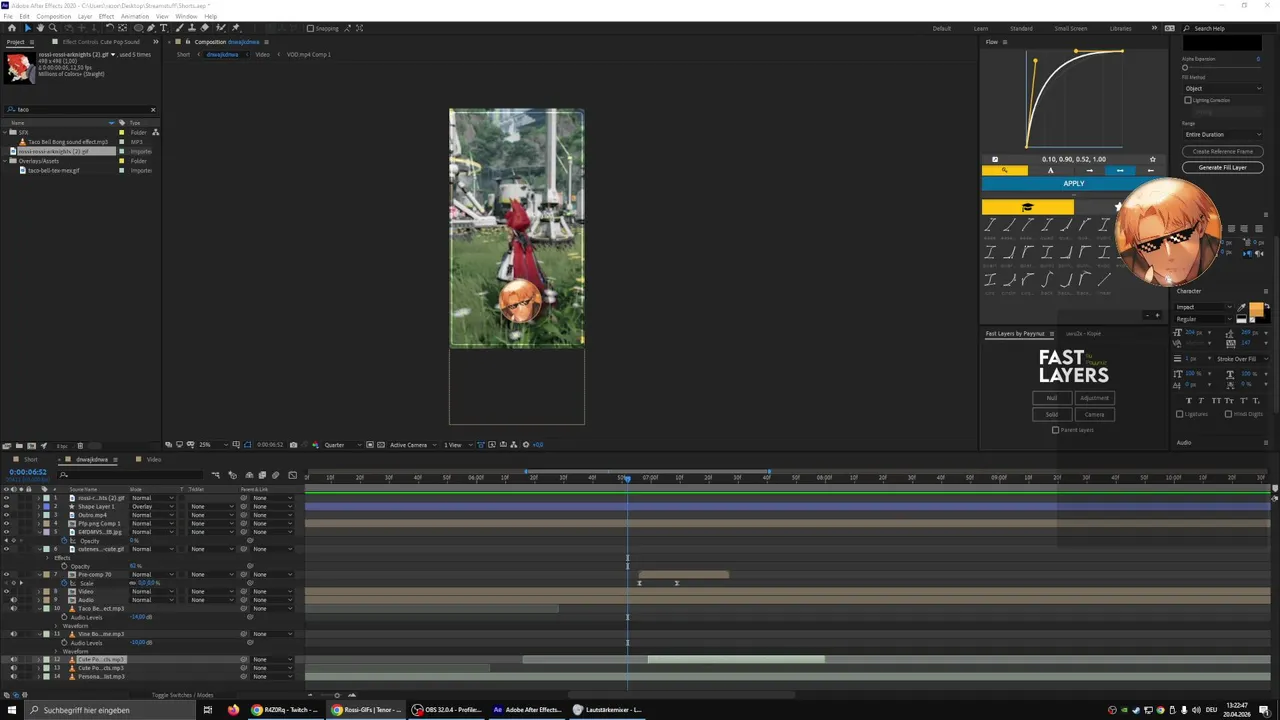Enable the Lighting Correction checkbox
This screenshot has height=720, width=1280.
[x=1188, y=100]
